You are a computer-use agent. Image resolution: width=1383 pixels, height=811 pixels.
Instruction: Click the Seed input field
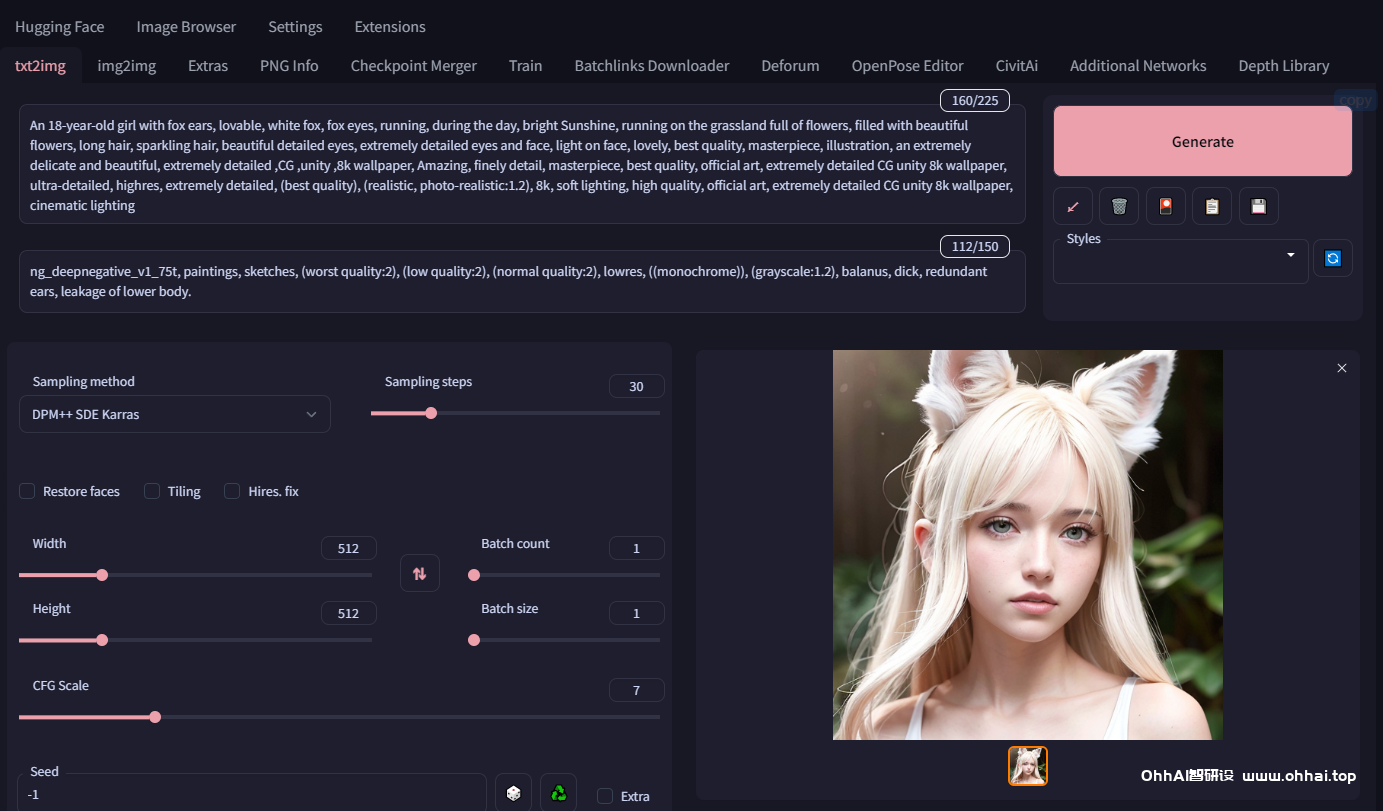252,794
